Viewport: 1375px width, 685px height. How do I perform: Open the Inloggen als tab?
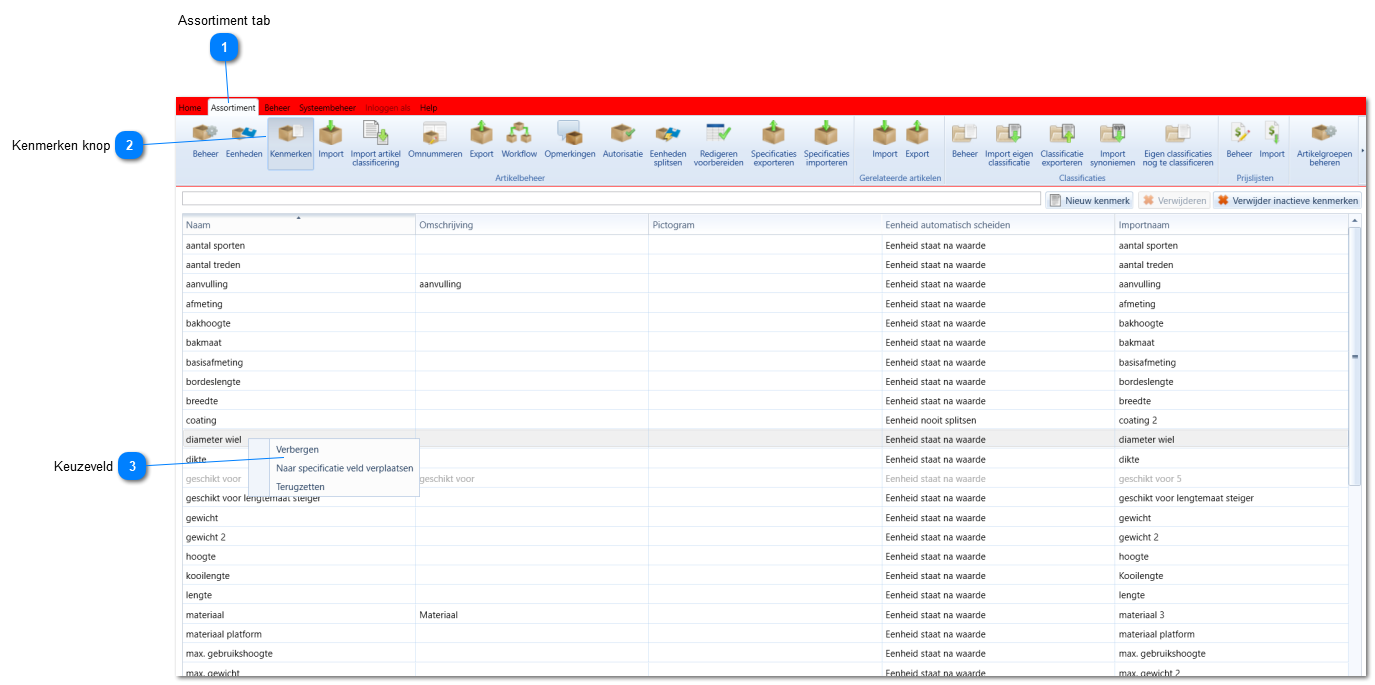point(388,107)
